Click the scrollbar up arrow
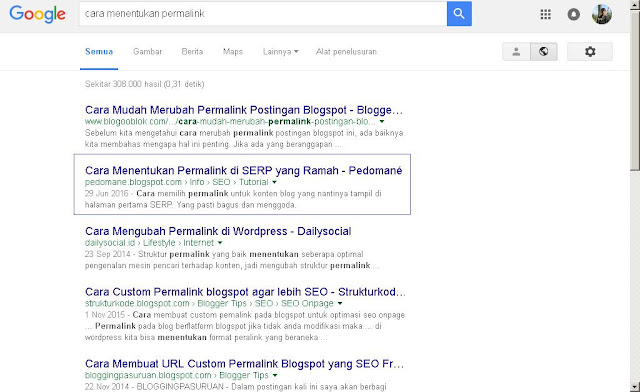This screenshot has height=392, width=640. pos(635,5)
